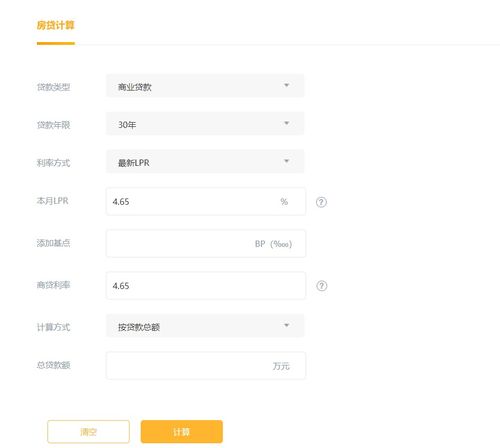Click the 本月LPR field label
Screen dimensions: 500x448
pyautogui.click(x=53, y=201)
